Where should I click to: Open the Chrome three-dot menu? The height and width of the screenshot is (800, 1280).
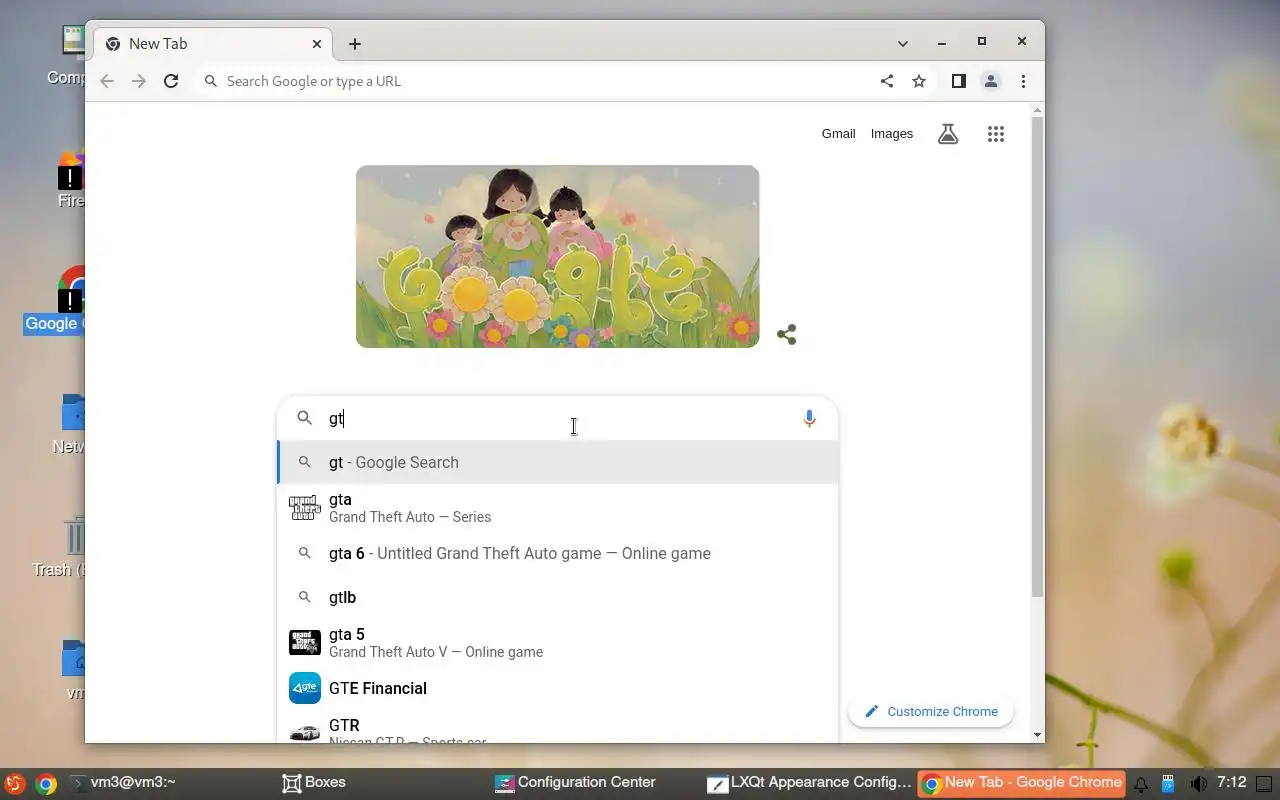[x=1023, y=81]
